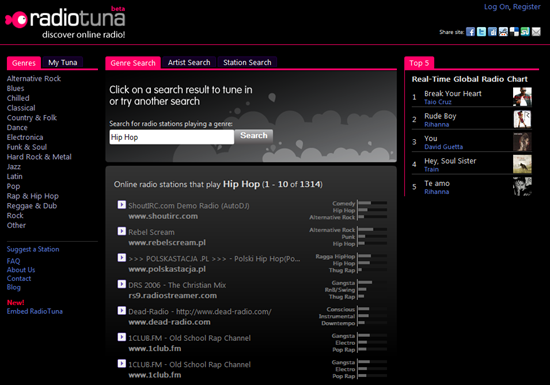
Task: Browse the Funk & Soul genre
Action: (x=27, y=147)
